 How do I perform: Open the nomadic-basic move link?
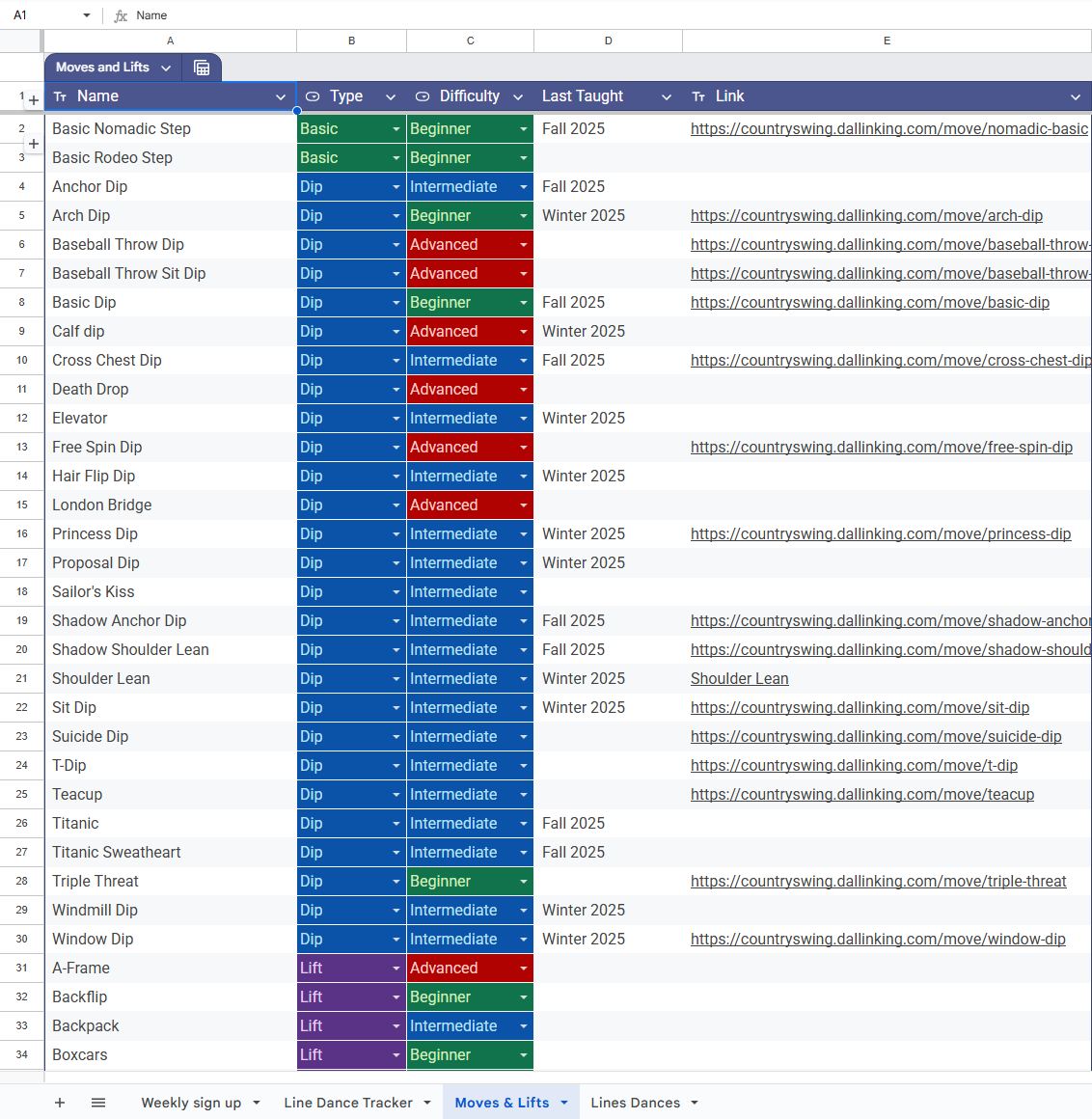[889, 129]
